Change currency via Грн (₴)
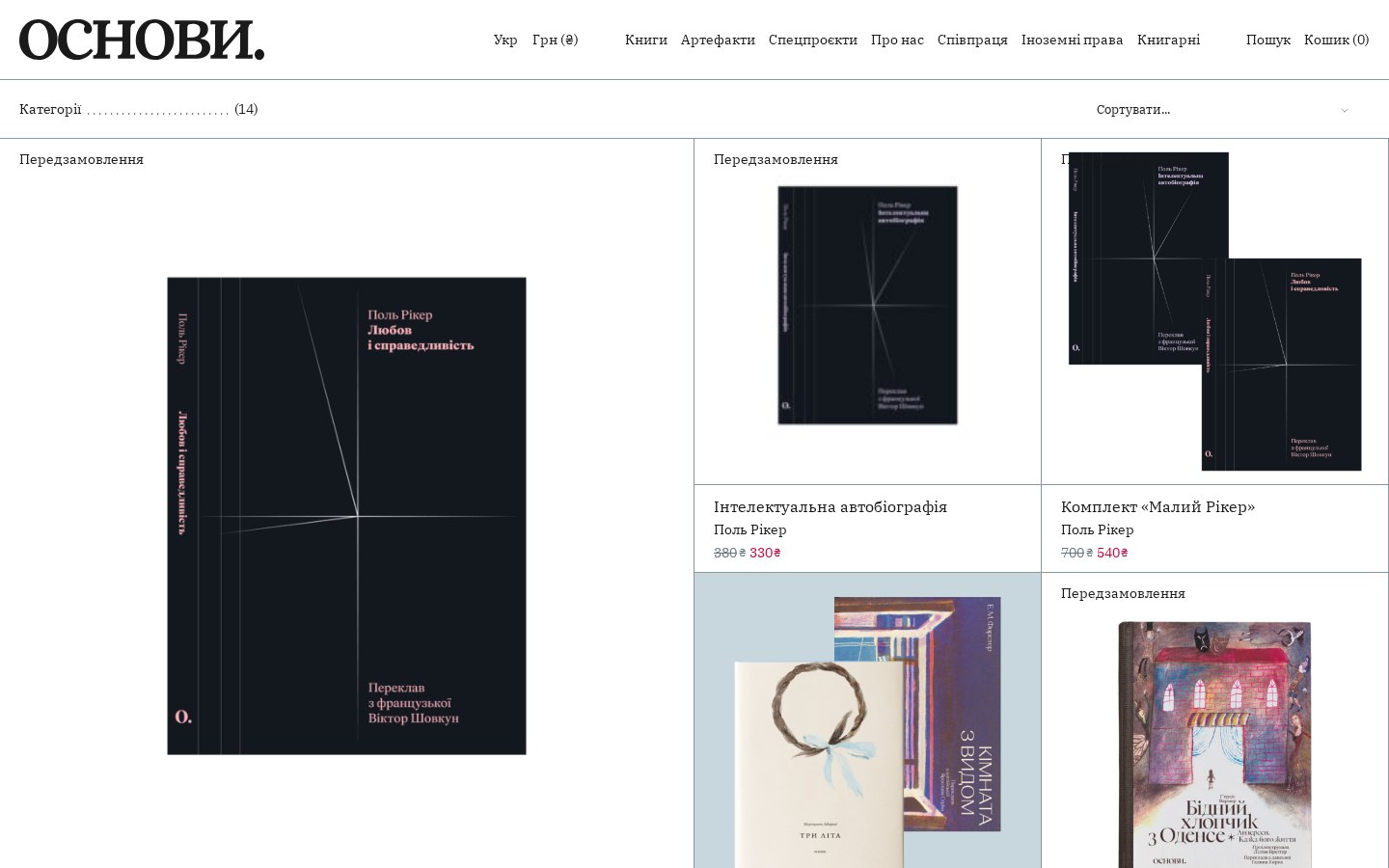Screen dimensions: 1389x868 pyautogui.click(x=556, y=41)
